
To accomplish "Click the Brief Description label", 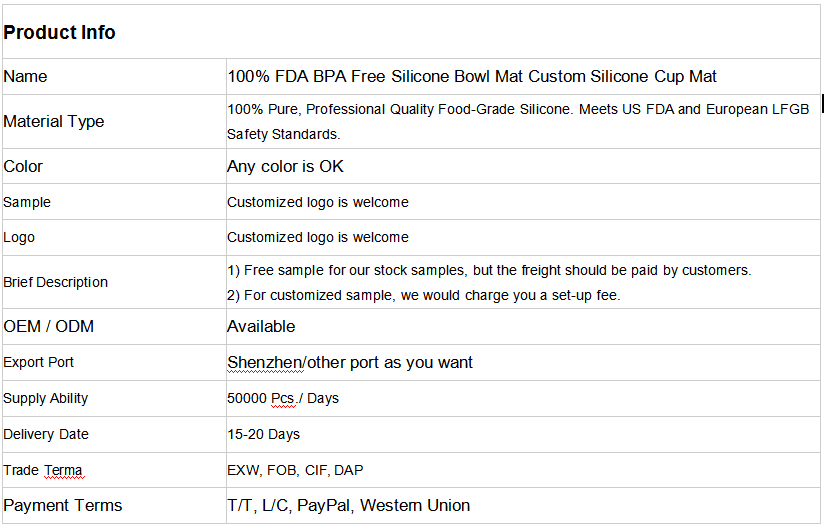I will coord(55,282).
